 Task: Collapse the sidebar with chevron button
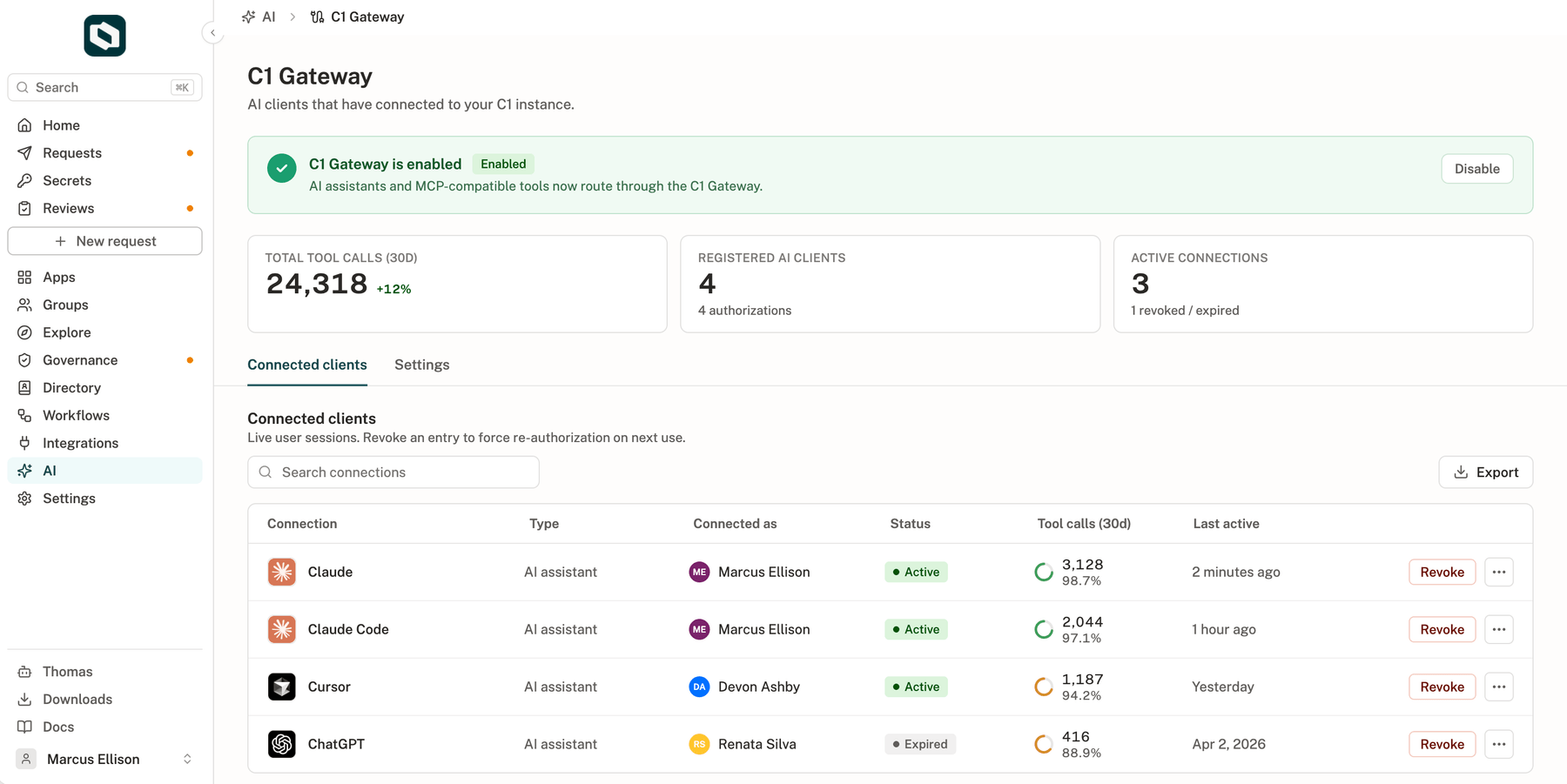pyautogui.click(x=212, y=33)
